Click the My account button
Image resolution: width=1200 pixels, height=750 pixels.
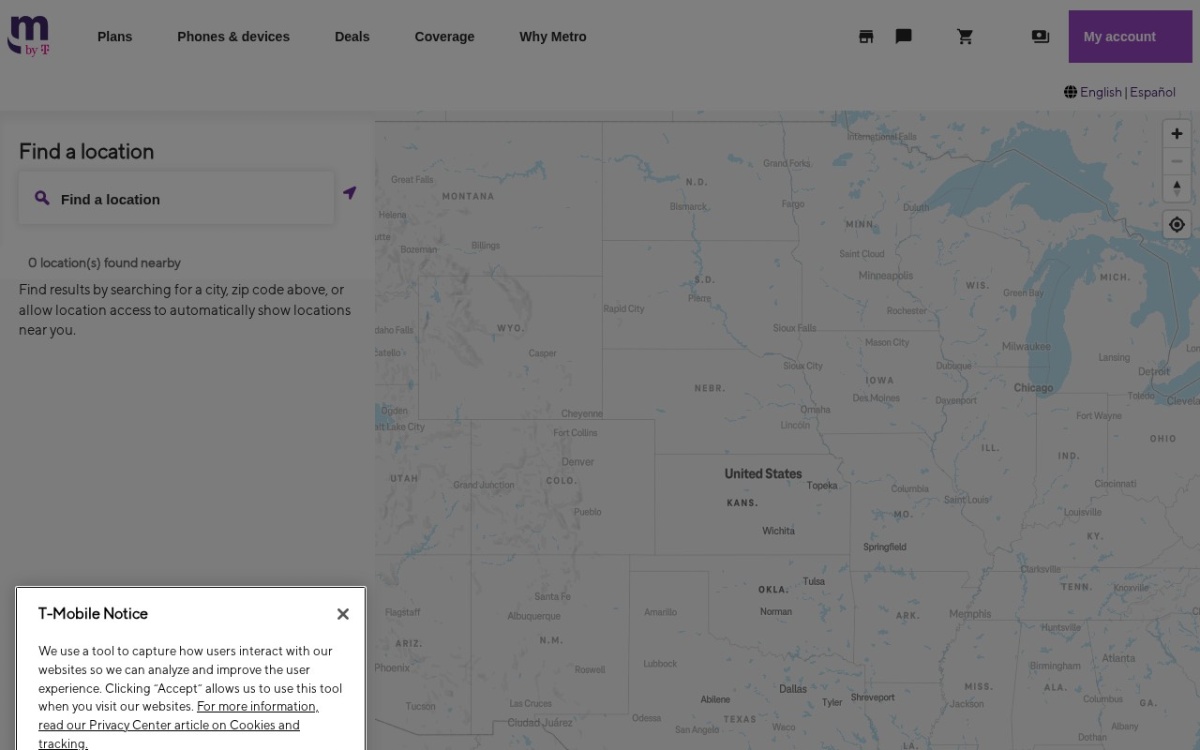[x=1130, y=37]
